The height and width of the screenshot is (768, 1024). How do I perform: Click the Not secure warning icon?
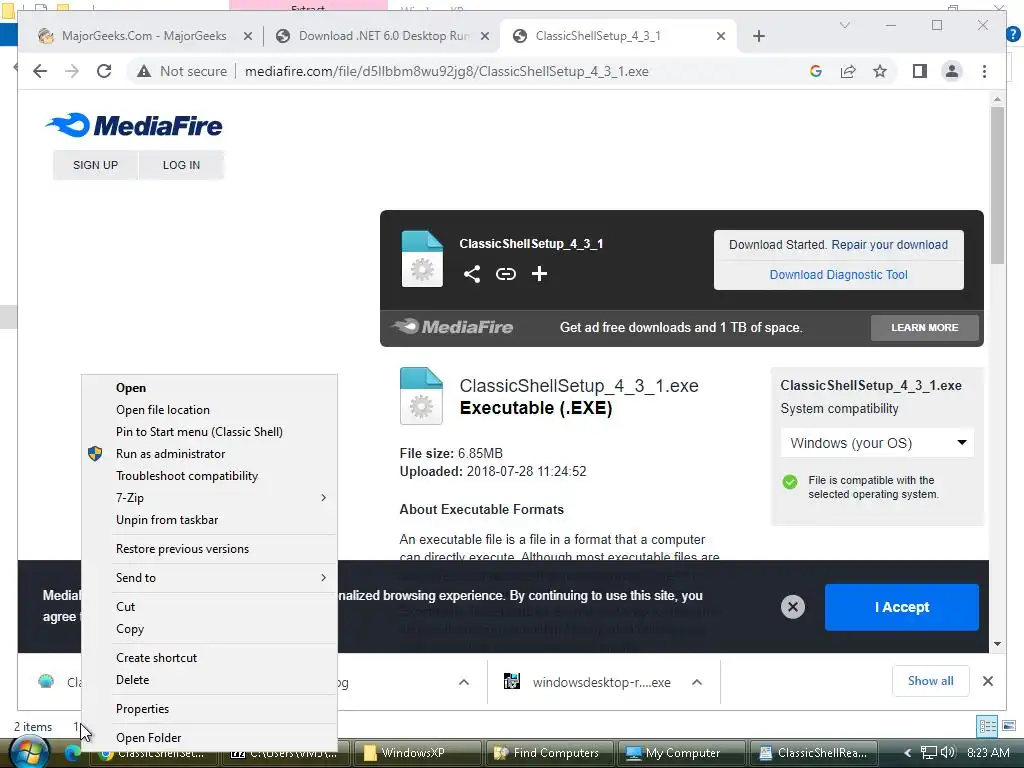pyautogui.click(x=144, y=71)
